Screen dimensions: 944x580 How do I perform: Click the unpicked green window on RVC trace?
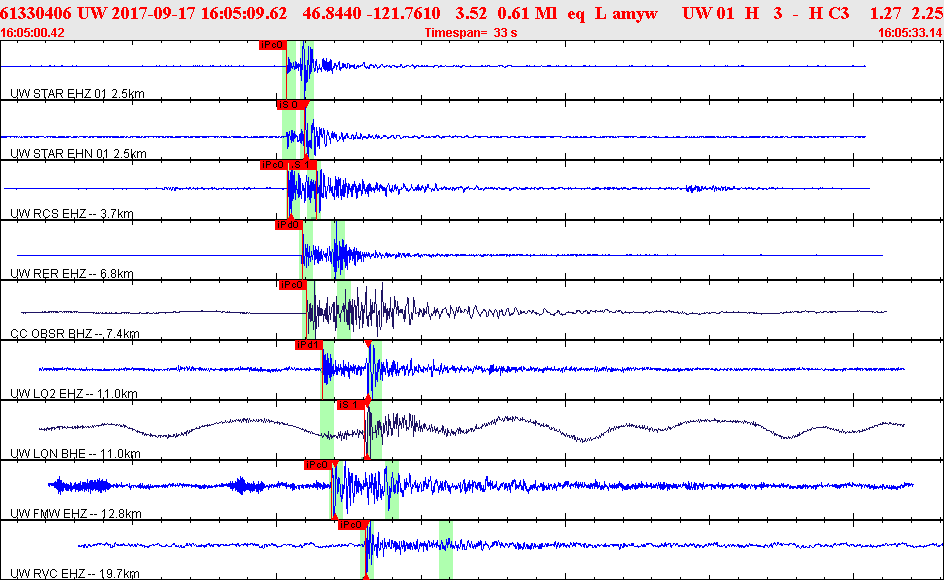click(446, 550)
